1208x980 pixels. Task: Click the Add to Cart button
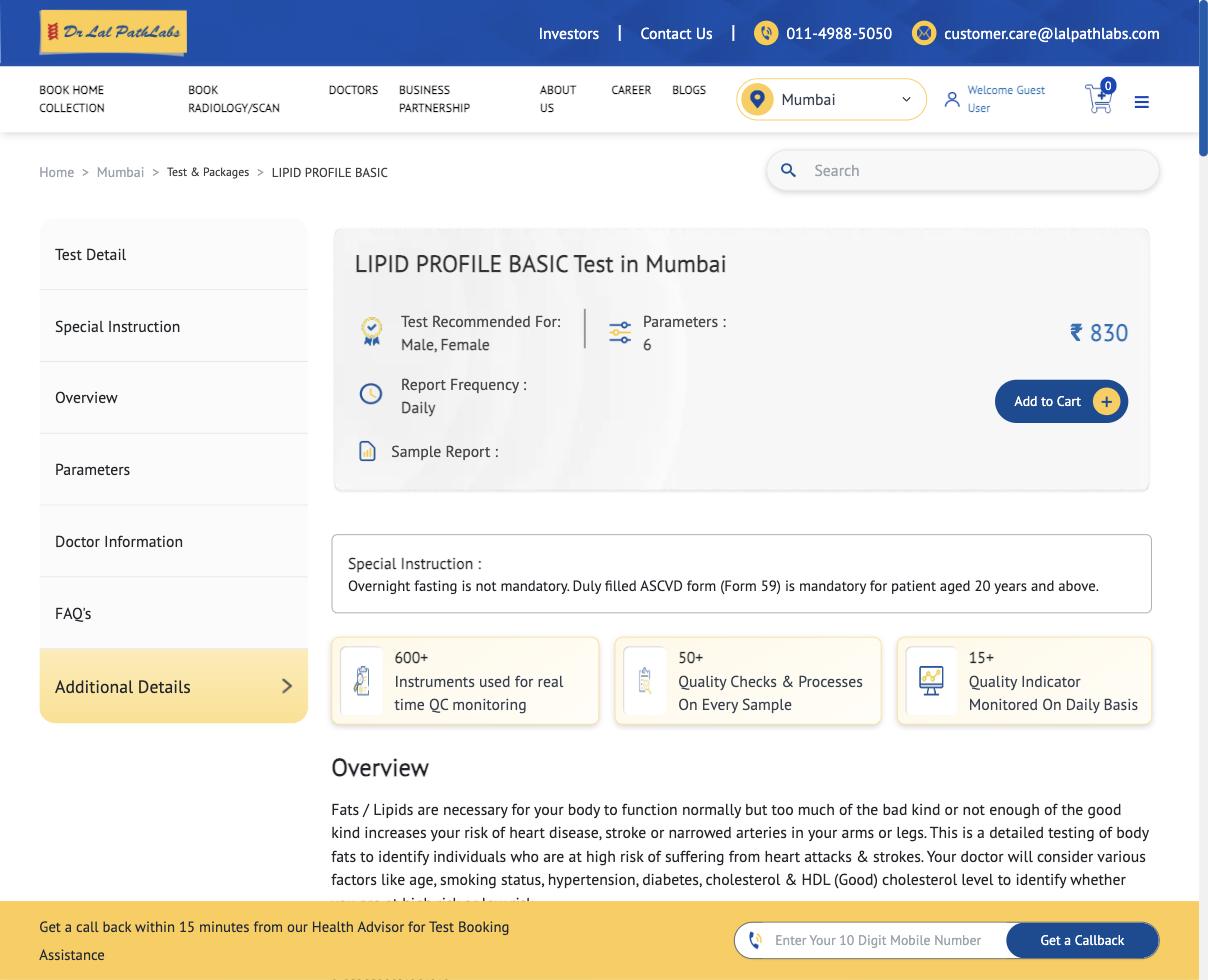[x=1061, y=401]
